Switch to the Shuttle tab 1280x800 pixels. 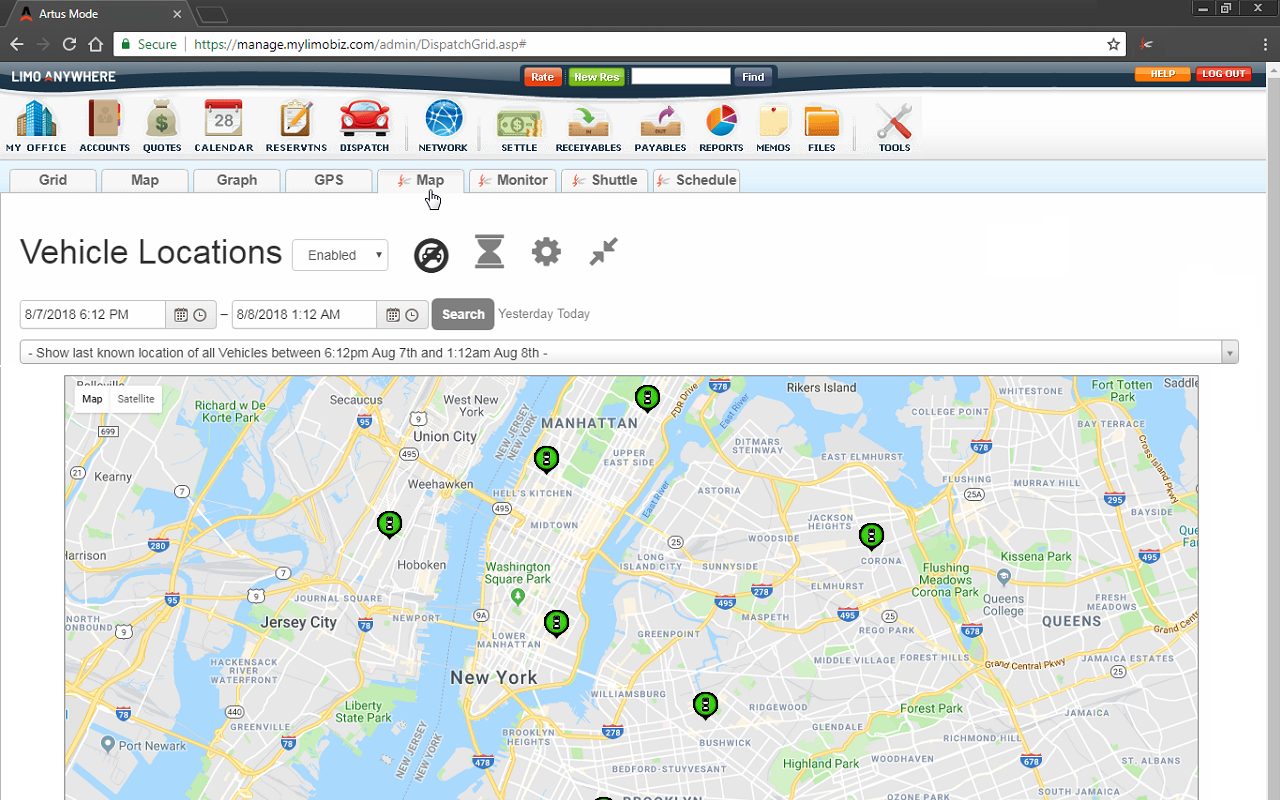pos(605,180)
